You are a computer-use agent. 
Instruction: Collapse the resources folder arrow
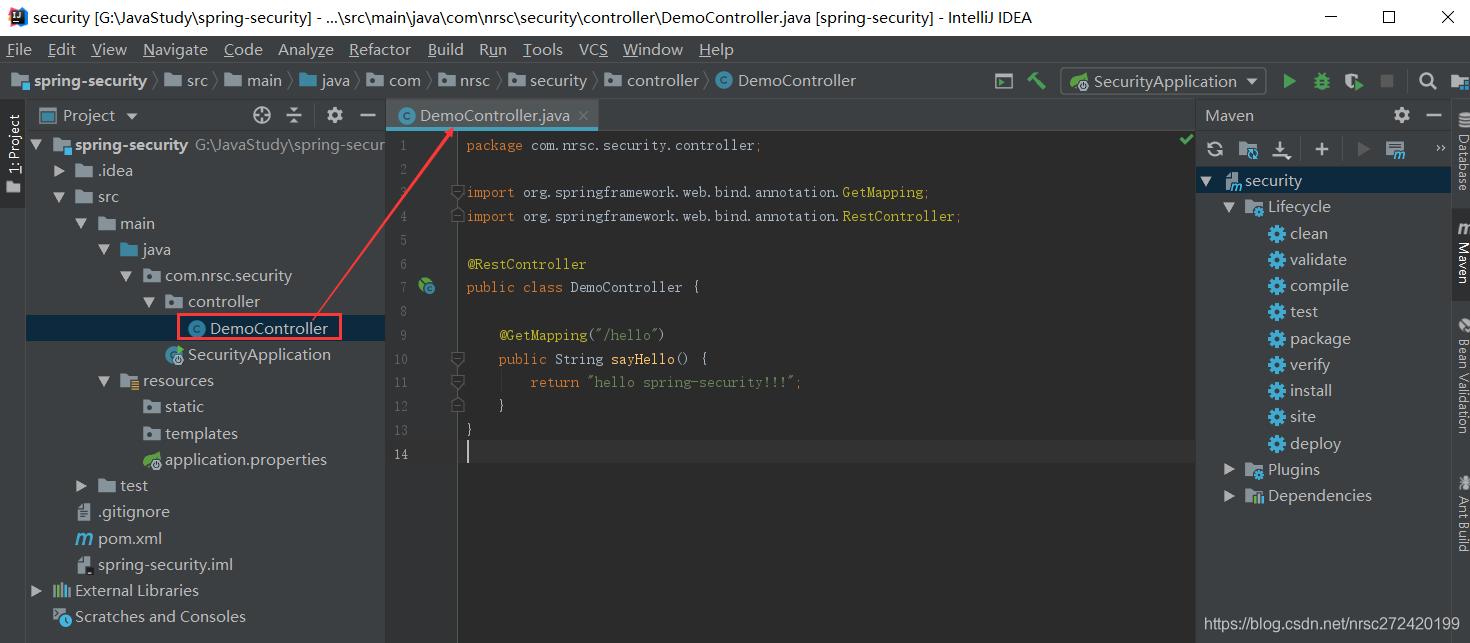(x=104, y=381)
